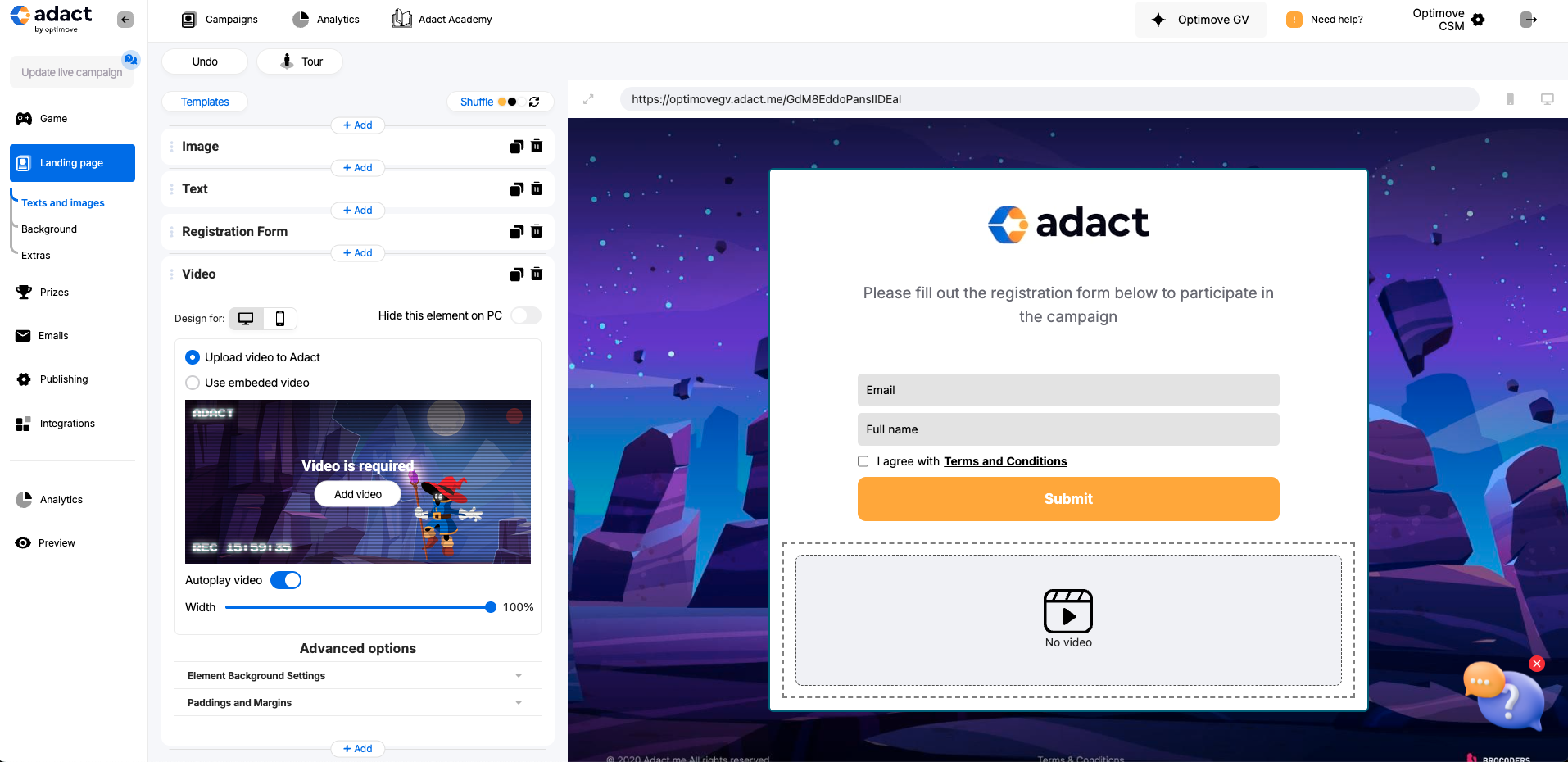The height and width of the screenshot is (762, 1568).
Task: Start the Tour
Action: click(x=300, y=61)
